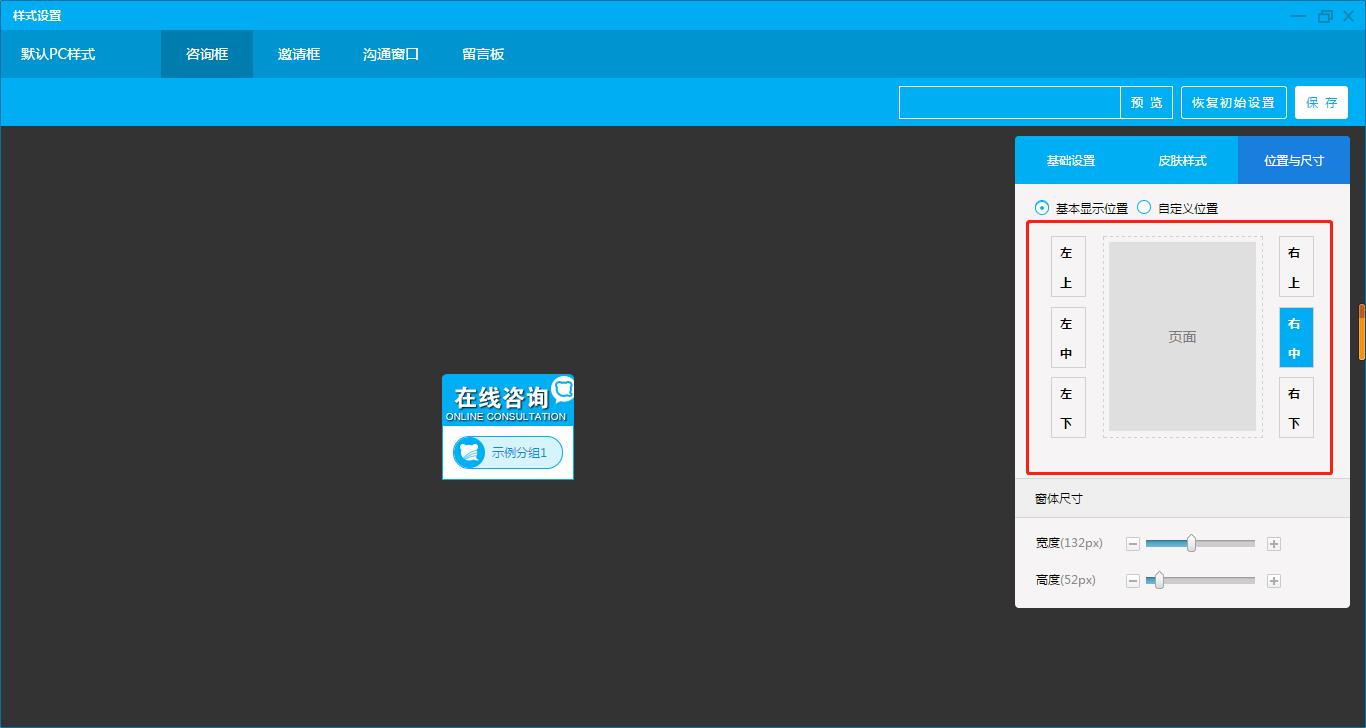Decrease height with the 高度 minus icon
1366x728 pixels.
(x=1133, y=581)
